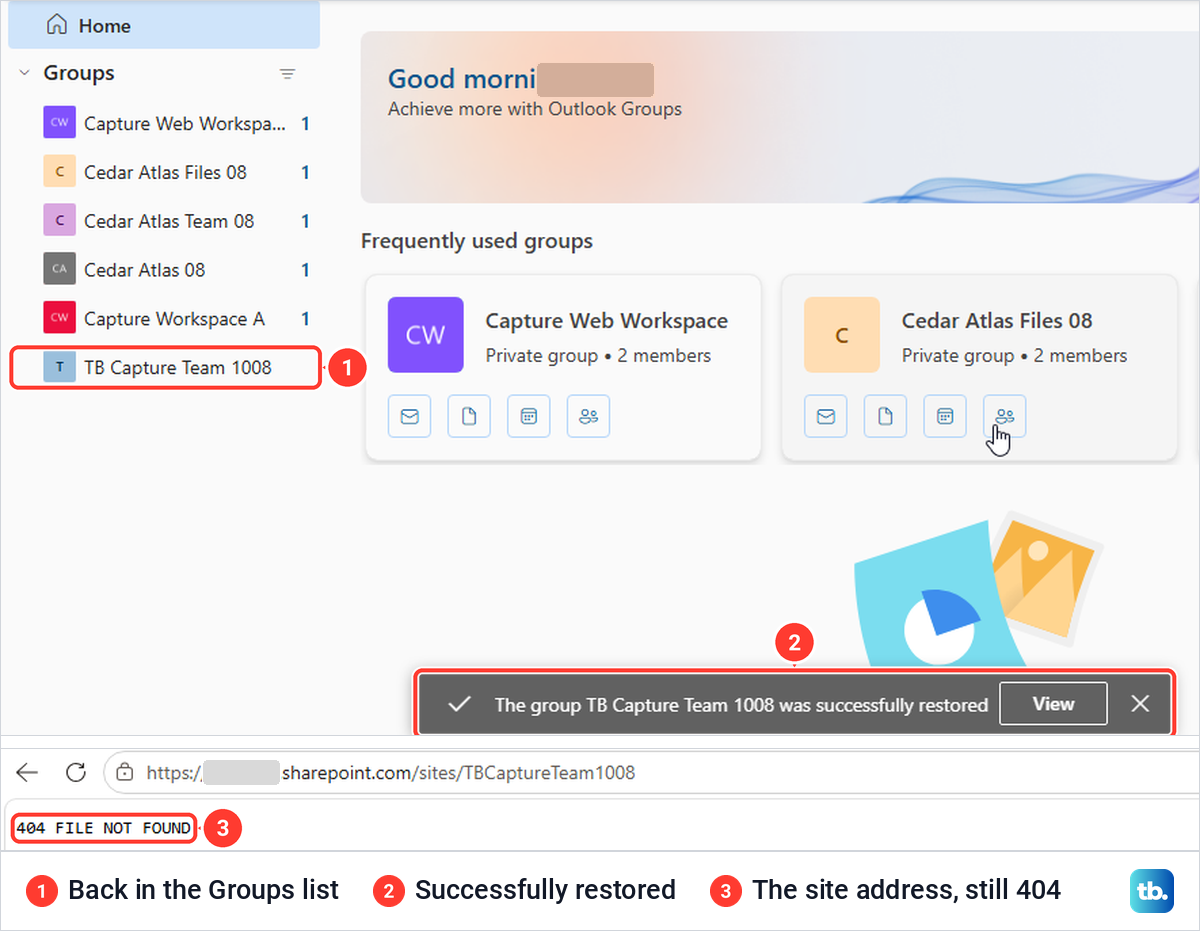Open files for Cedar Atlas Files 08 card
This screenshot has width=1200, height=931.
click(885, 417)
